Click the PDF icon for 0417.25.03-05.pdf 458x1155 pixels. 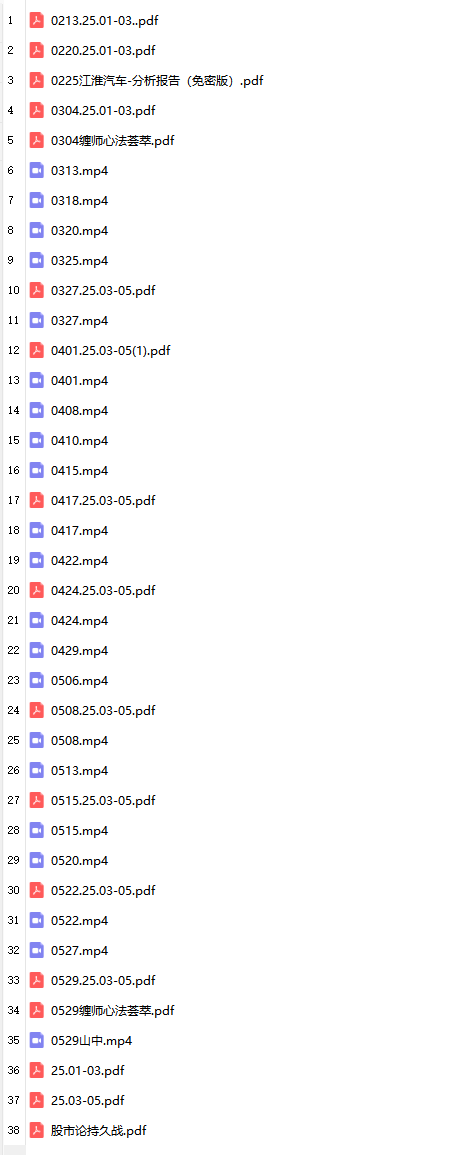tap(37, 500)
